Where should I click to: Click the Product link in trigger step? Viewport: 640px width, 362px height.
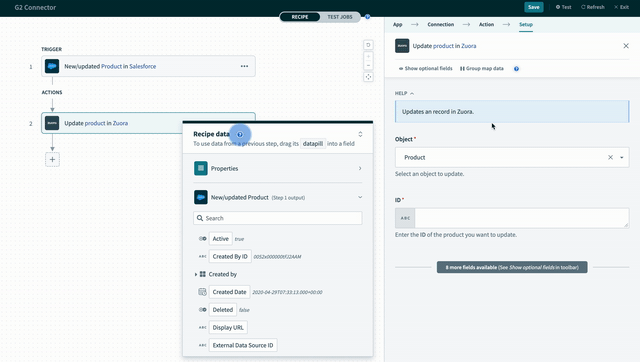click(111, 66)
